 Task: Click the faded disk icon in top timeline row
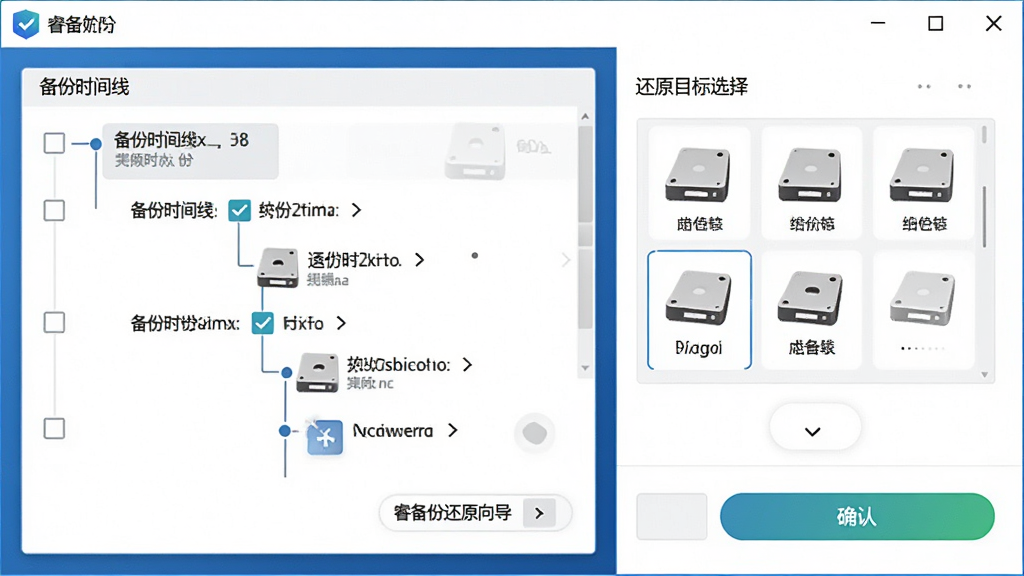pyautogui.click(x=475, y=152)
